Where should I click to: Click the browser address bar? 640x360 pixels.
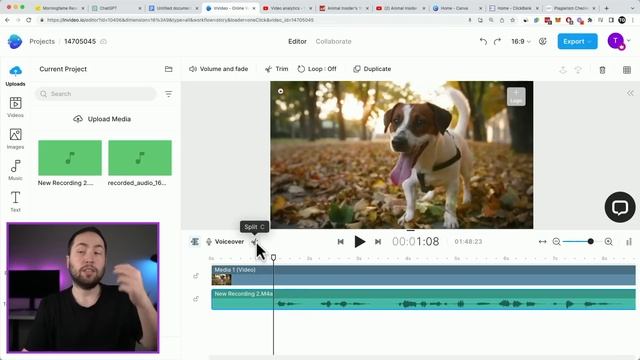pyautogui.click(x=253, y=20)
